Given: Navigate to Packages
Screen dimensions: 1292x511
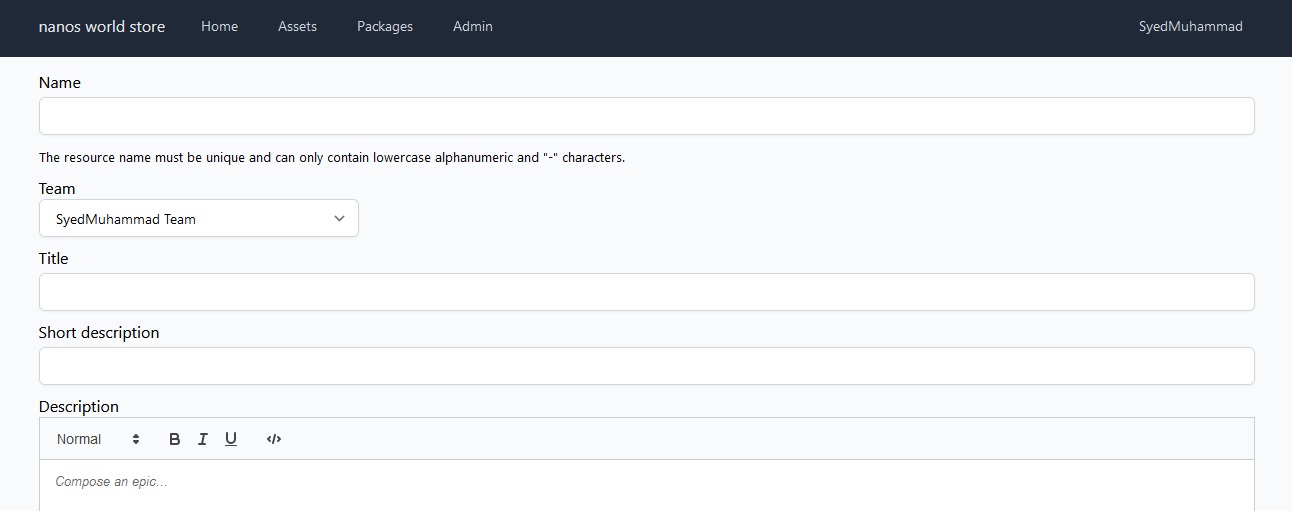Looking at the screenshot, I should 384,27.
